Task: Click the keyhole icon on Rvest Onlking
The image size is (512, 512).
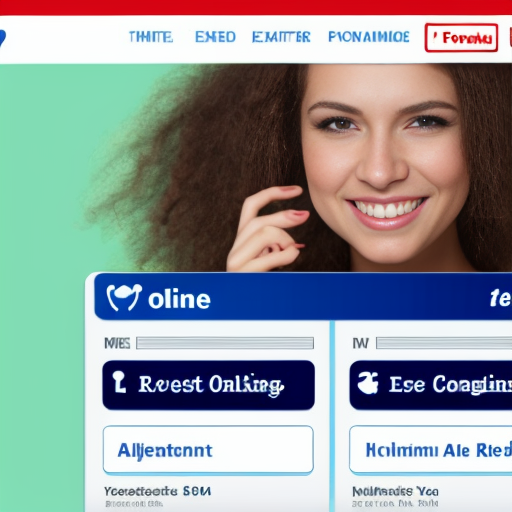Action: point(119,382)
